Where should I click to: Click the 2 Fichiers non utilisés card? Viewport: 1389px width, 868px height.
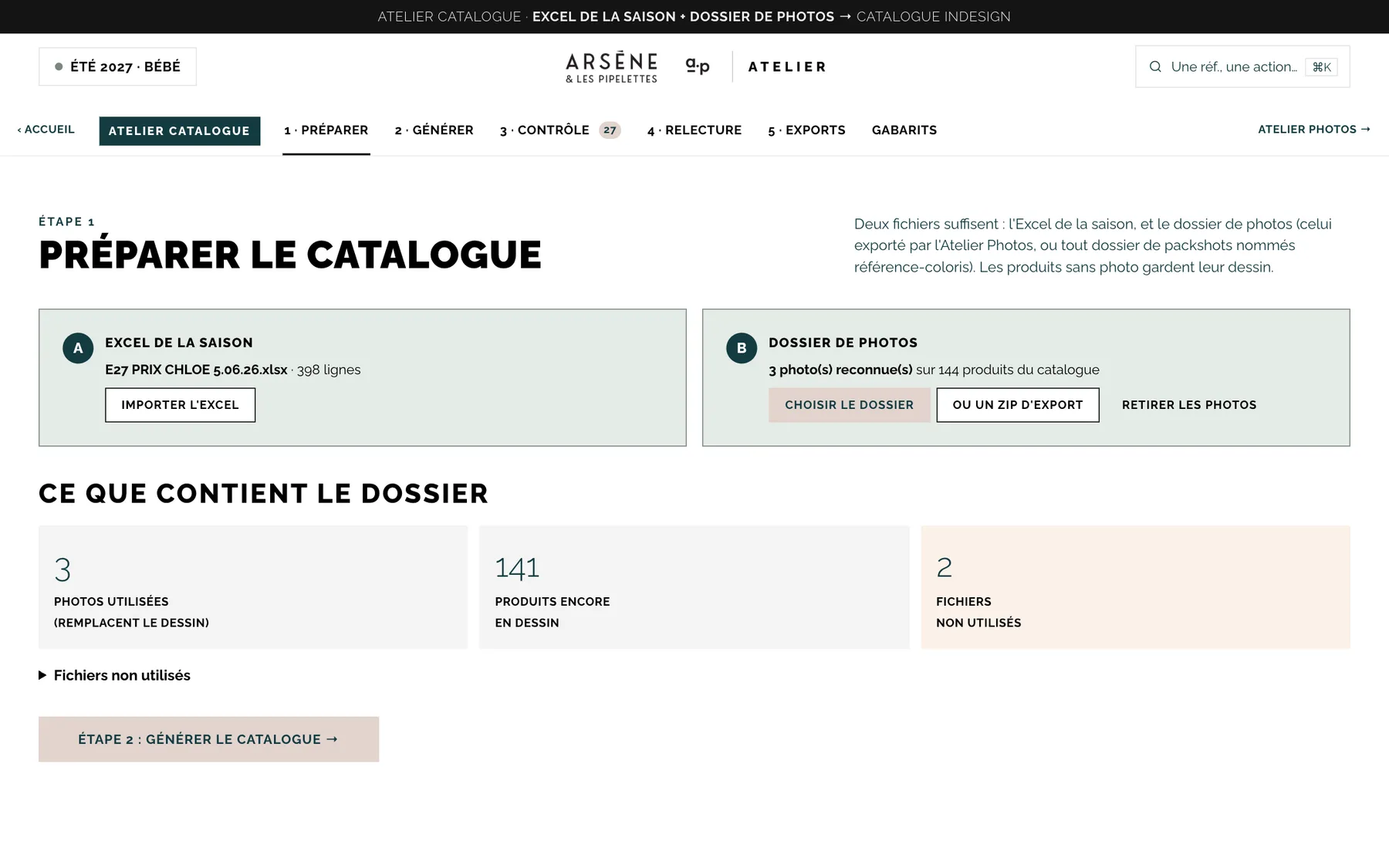pos(1135,587)
